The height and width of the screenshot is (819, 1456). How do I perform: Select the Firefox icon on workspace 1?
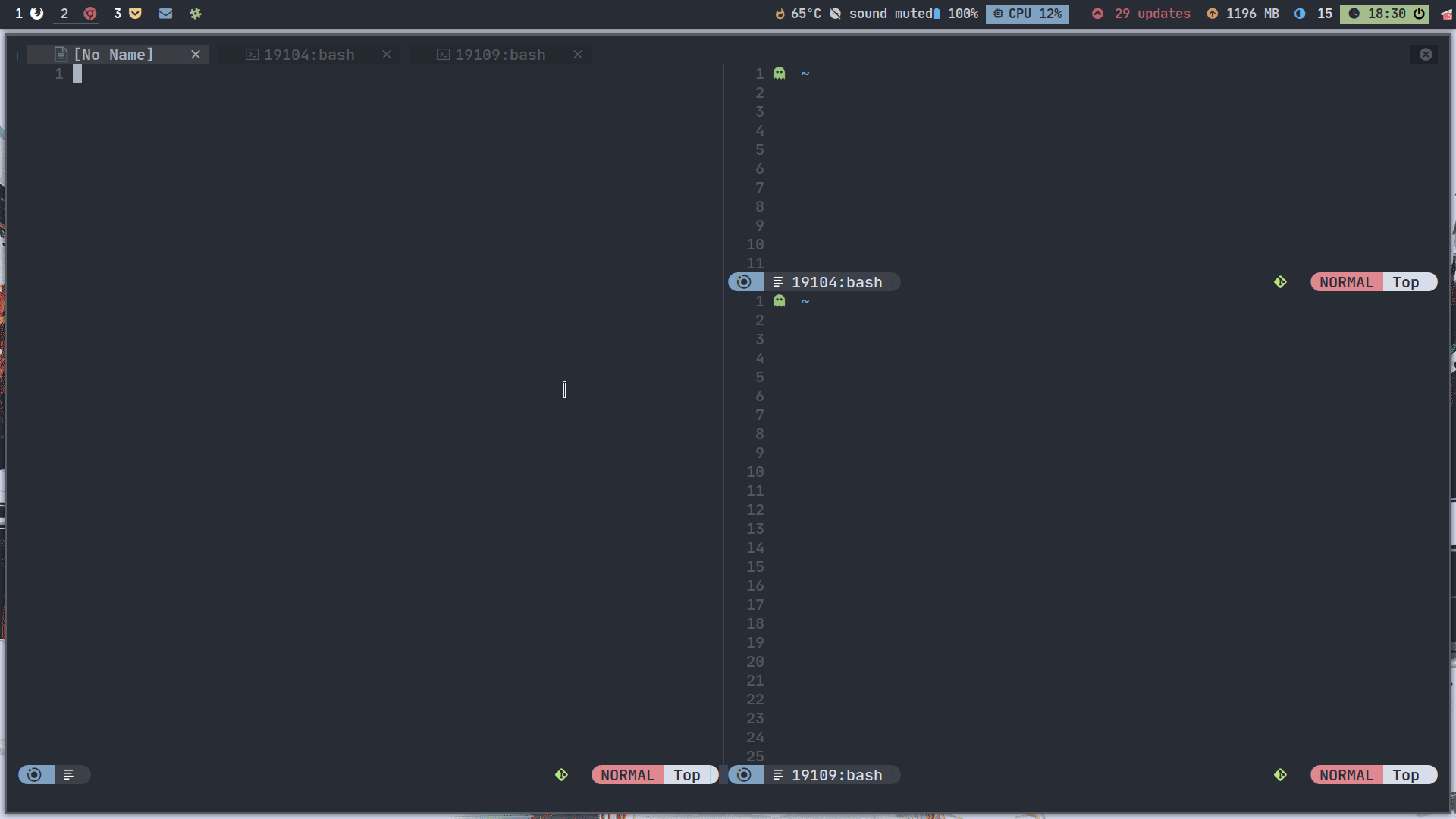pyautogui.click(x=36, y=14)
